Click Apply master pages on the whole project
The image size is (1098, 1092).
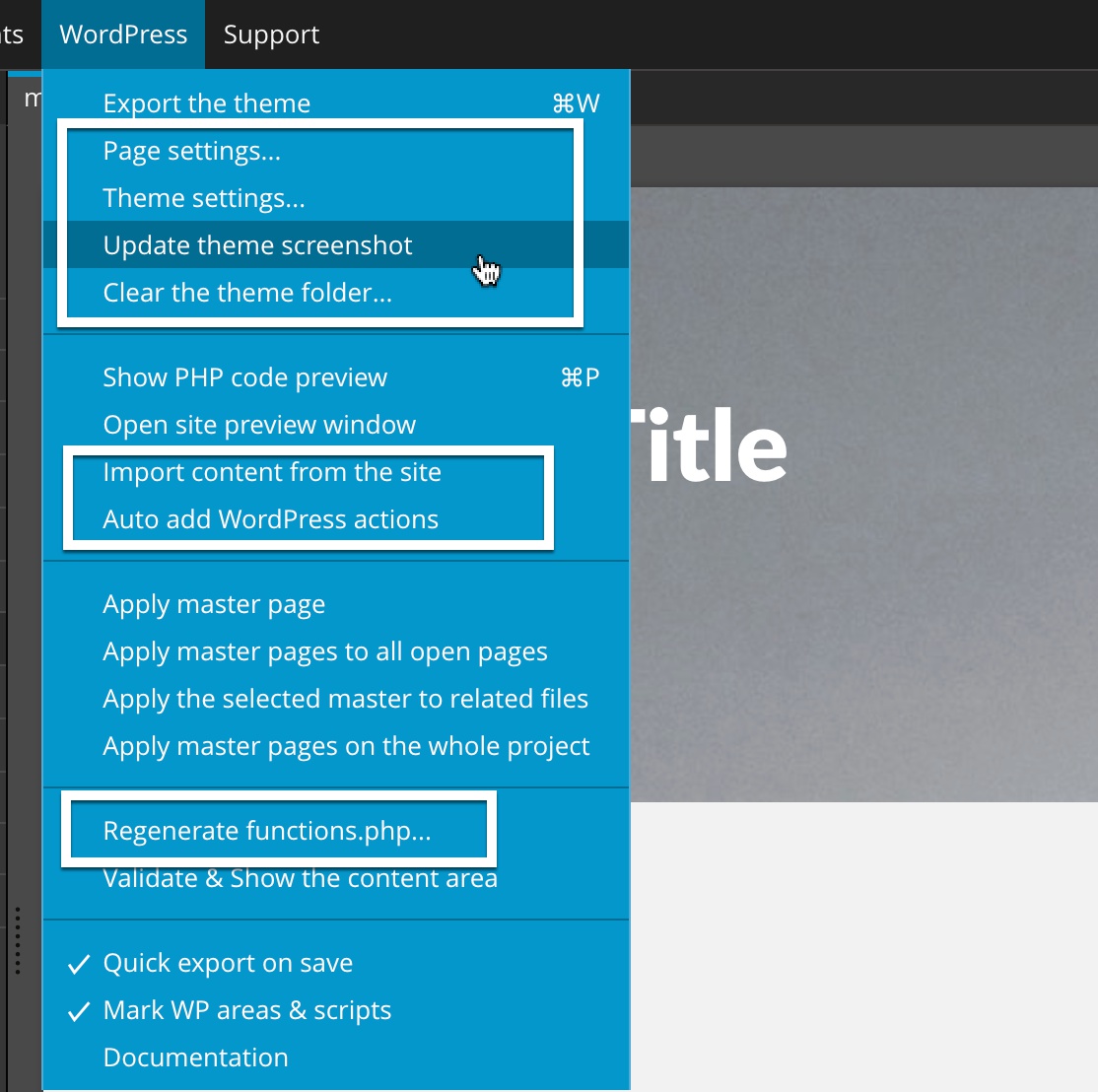(336, 746)
